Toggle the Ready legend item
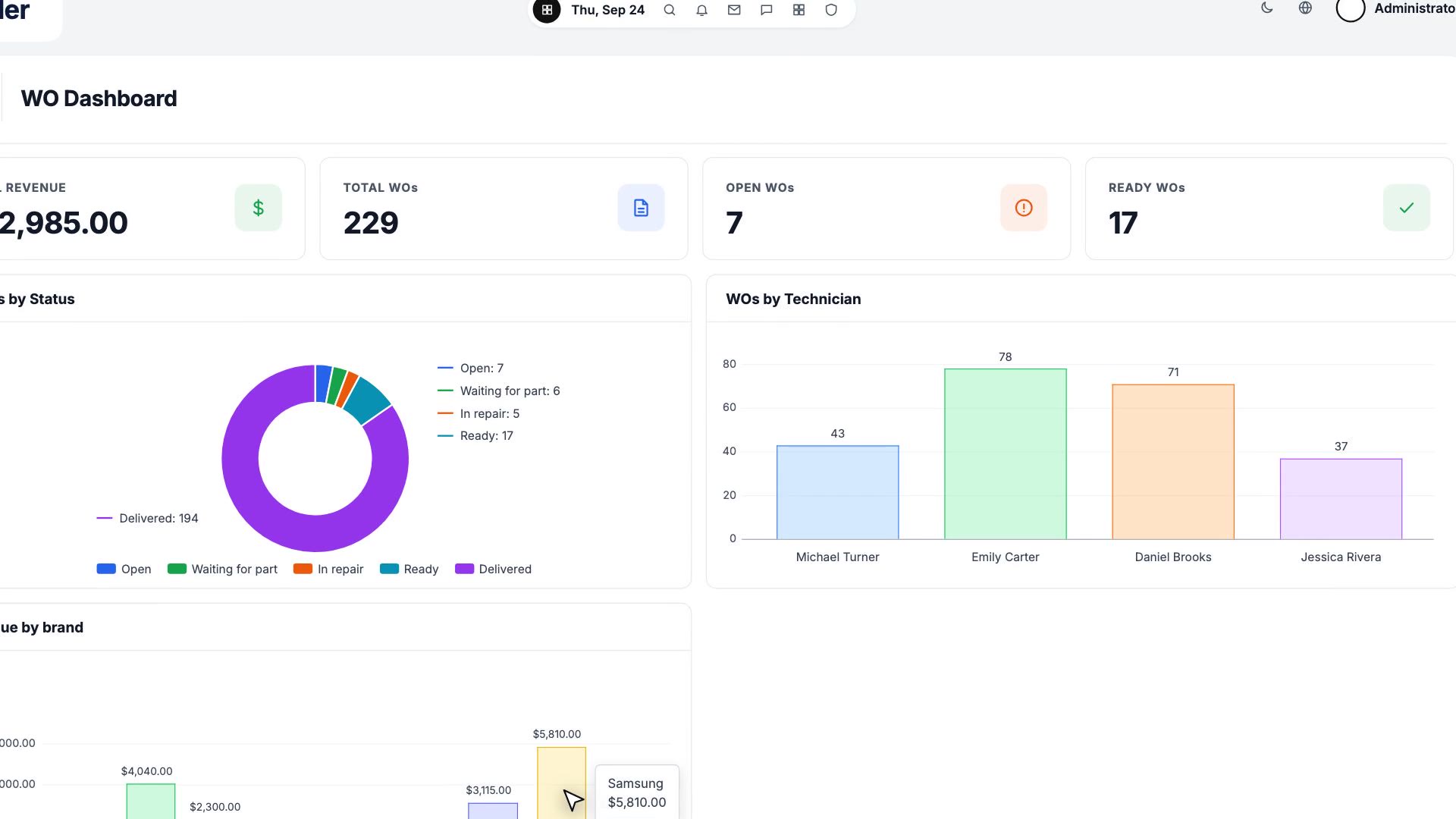1456x819 pixels. pos(409,569)
